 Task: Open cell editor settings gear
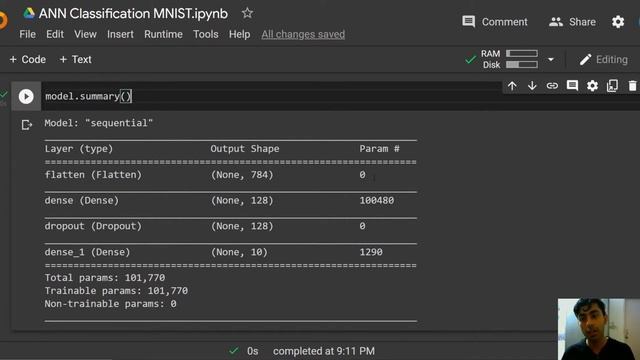coord(592,86)
